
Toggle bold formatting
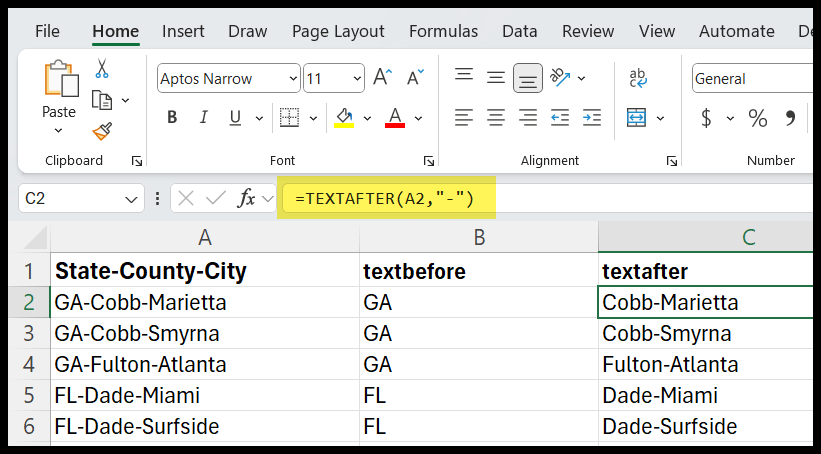[172, 118]
